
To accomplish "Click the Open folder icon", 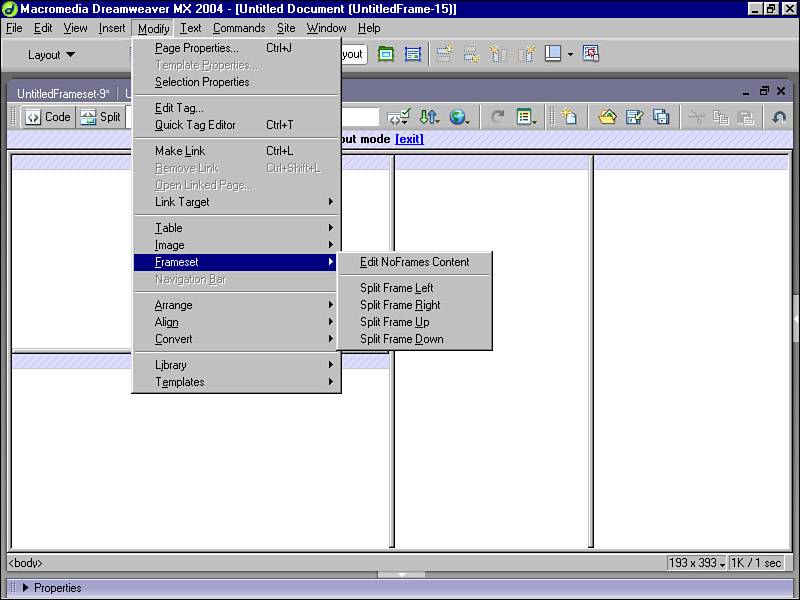I will point(607,117).
